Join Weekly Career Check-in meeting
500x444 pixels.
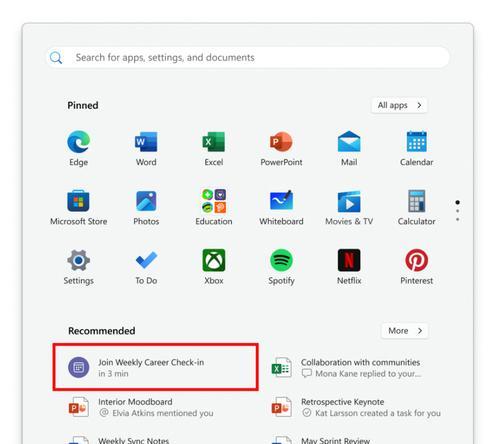(x=155, y=367)
